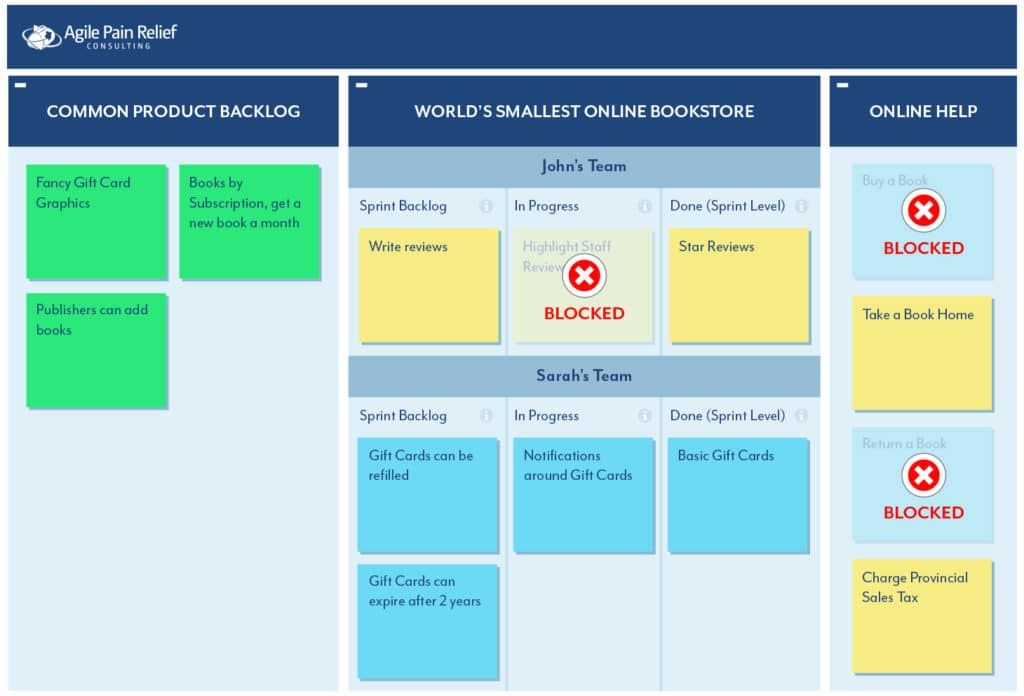
Task: Open the Write reviews sticky note
Action: coord(428,285)
